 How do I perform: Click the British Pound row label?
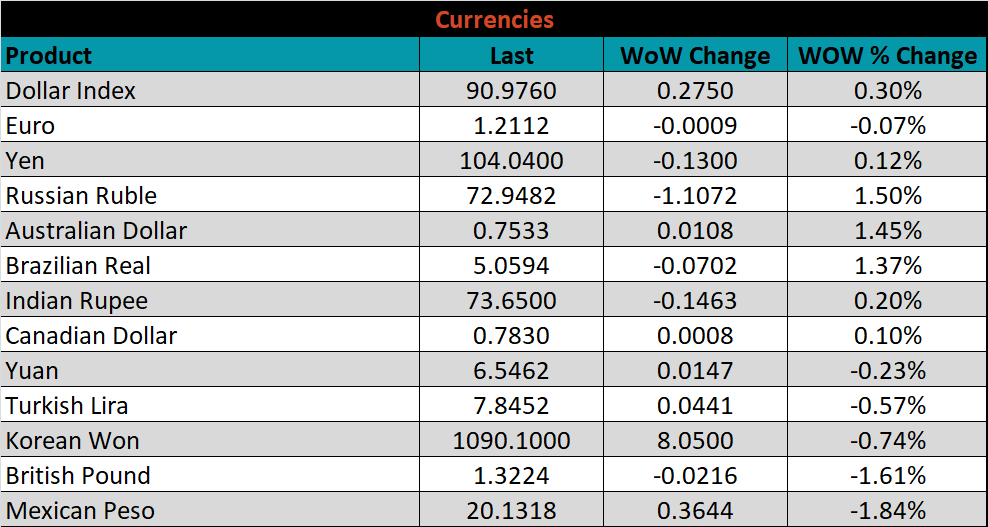[78, 476]
